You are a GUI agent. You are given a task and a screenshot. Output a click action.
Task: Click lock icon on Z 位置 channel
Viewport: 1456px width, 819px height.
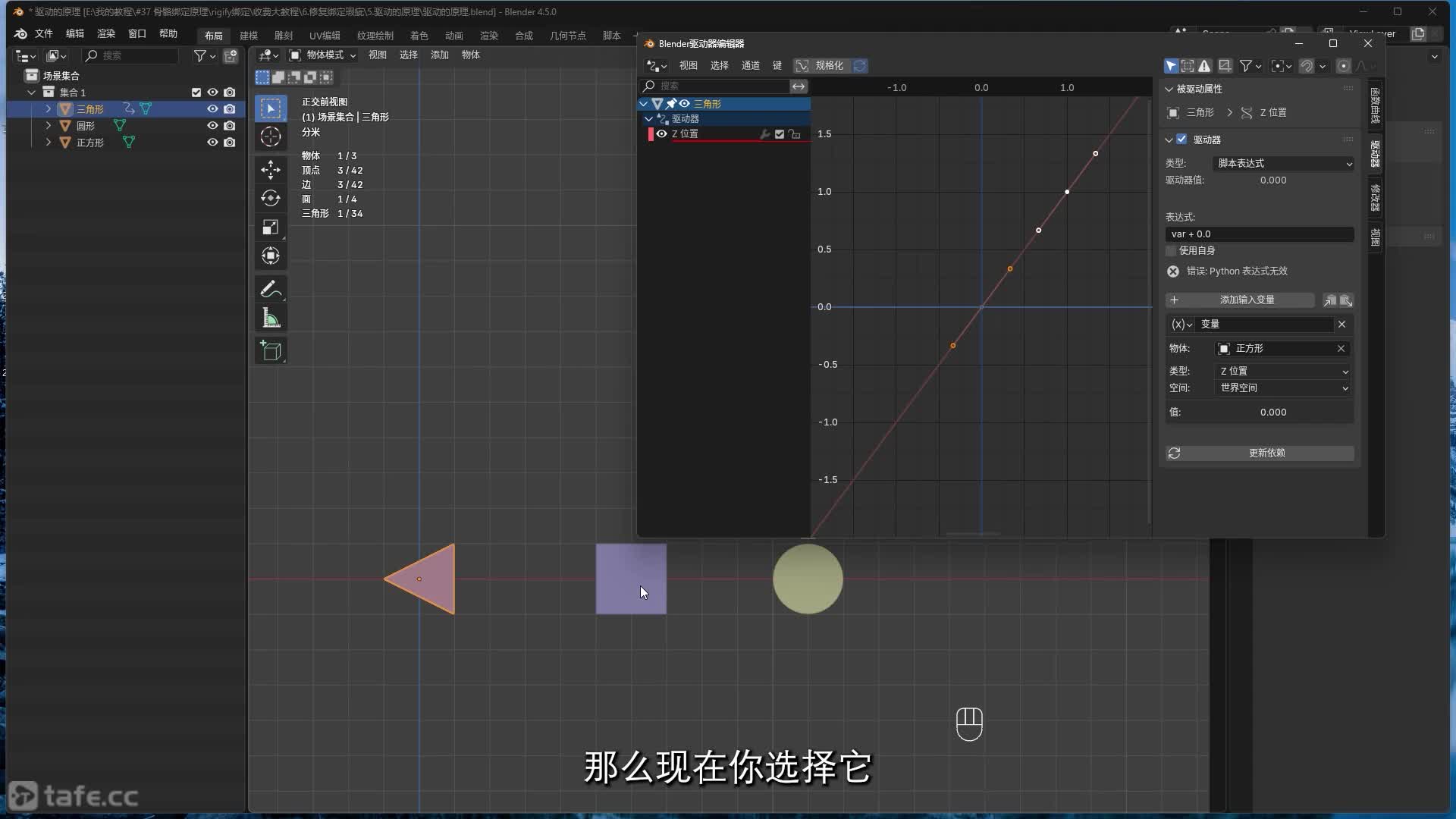[794, 134]
